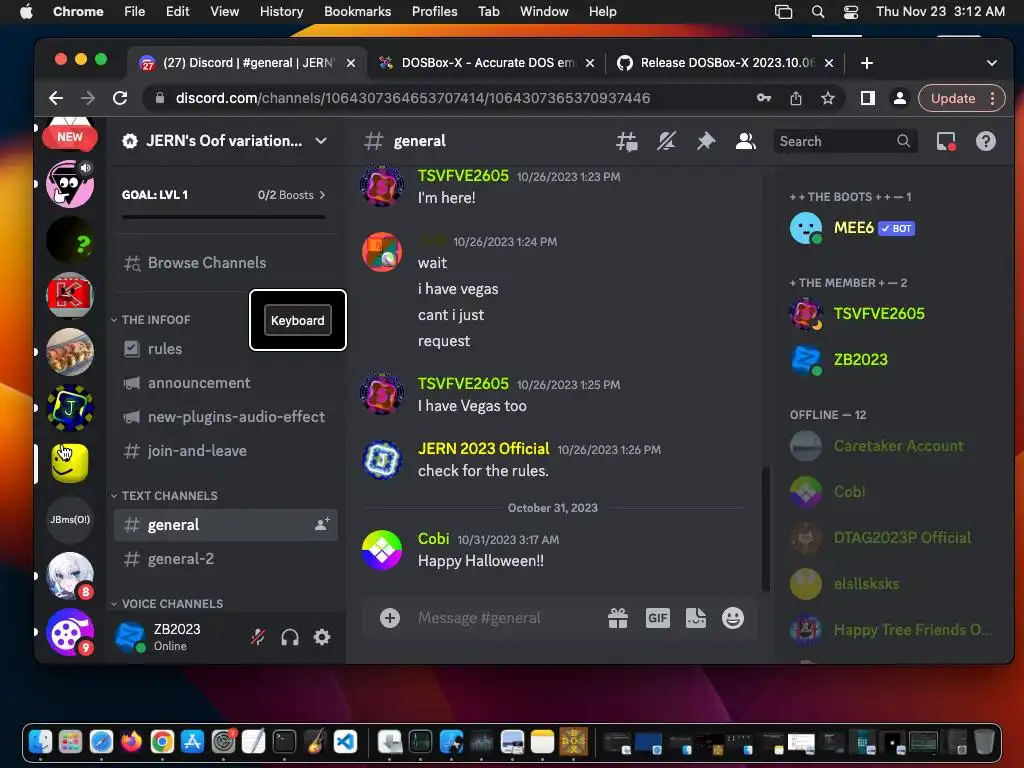Open the Discord help icon
Image resolution: width=1024 pixels, height=768 pixels.
(985, 141)
